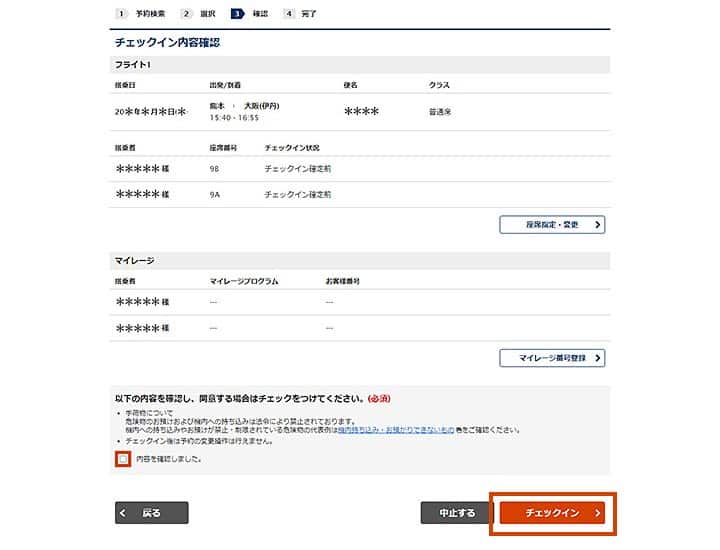Click the フライト1 section header
The image size is (720, 550).
pyautogui.click(x=133, y=64)
